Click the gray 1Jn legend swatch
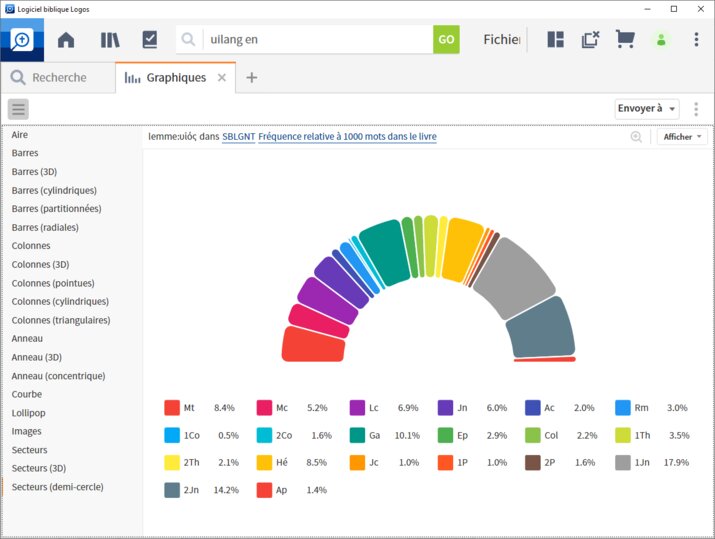This screenshot has width=715, height=539. (x=622, y=462)
